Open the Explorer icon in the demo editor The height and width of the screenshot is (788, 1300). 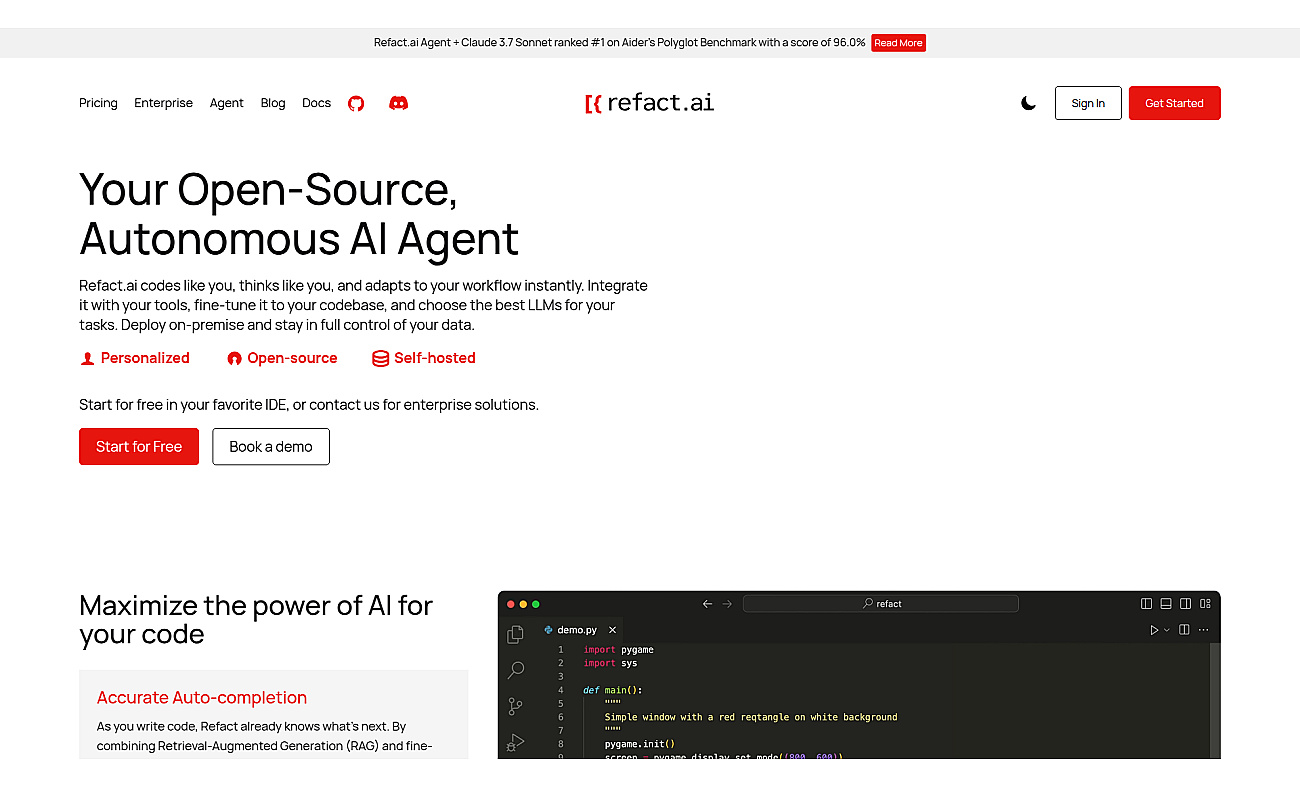point(516,634)
